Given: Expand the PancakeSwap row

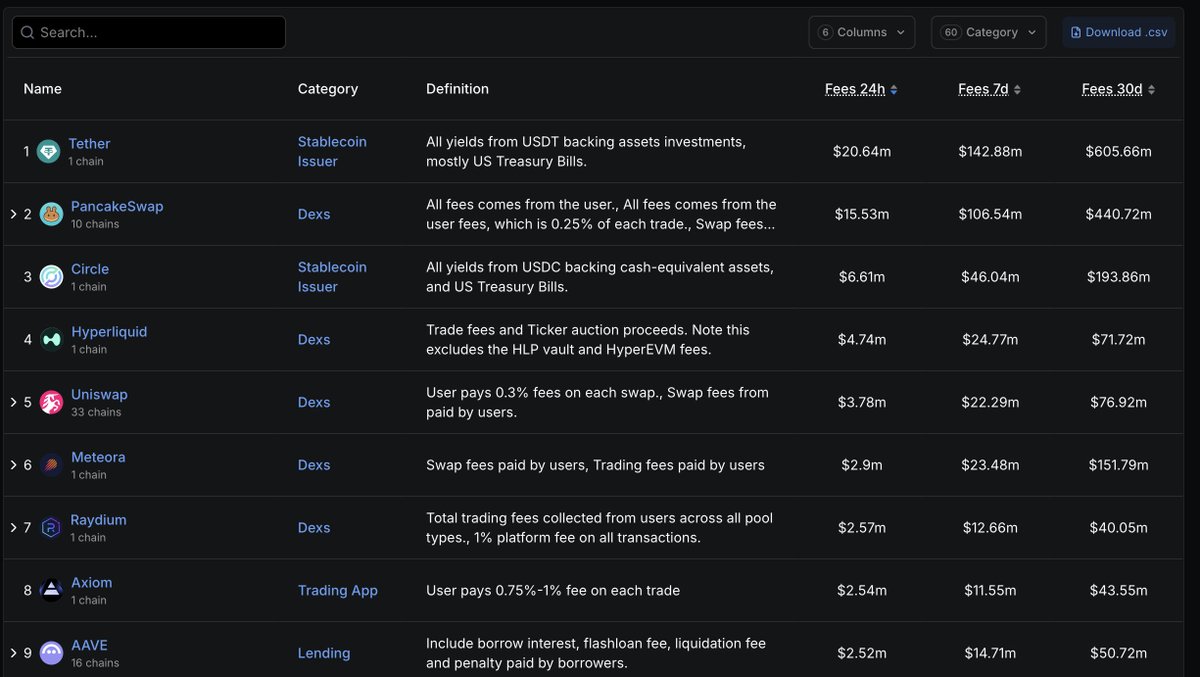Looking at the screenshot, I should click(13, 215).
